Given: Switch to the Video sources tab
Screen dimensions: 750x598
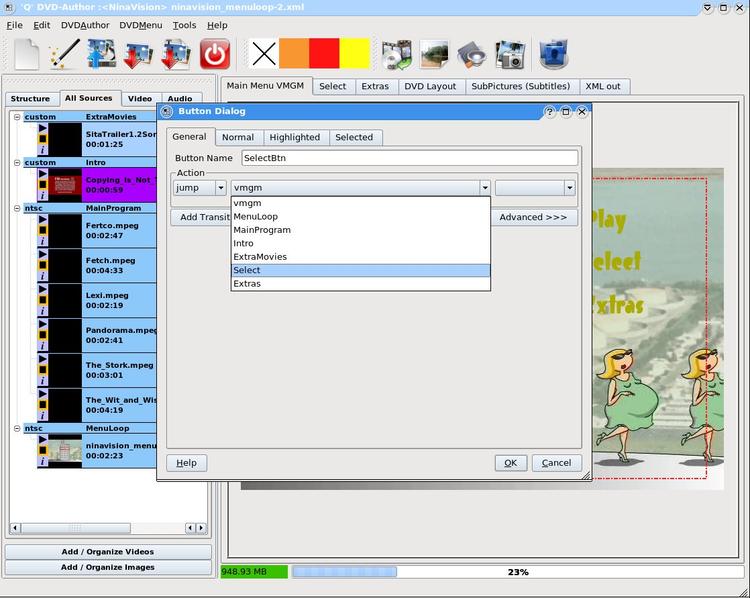Looking at the screenshot, I should [x=140, y=99].
